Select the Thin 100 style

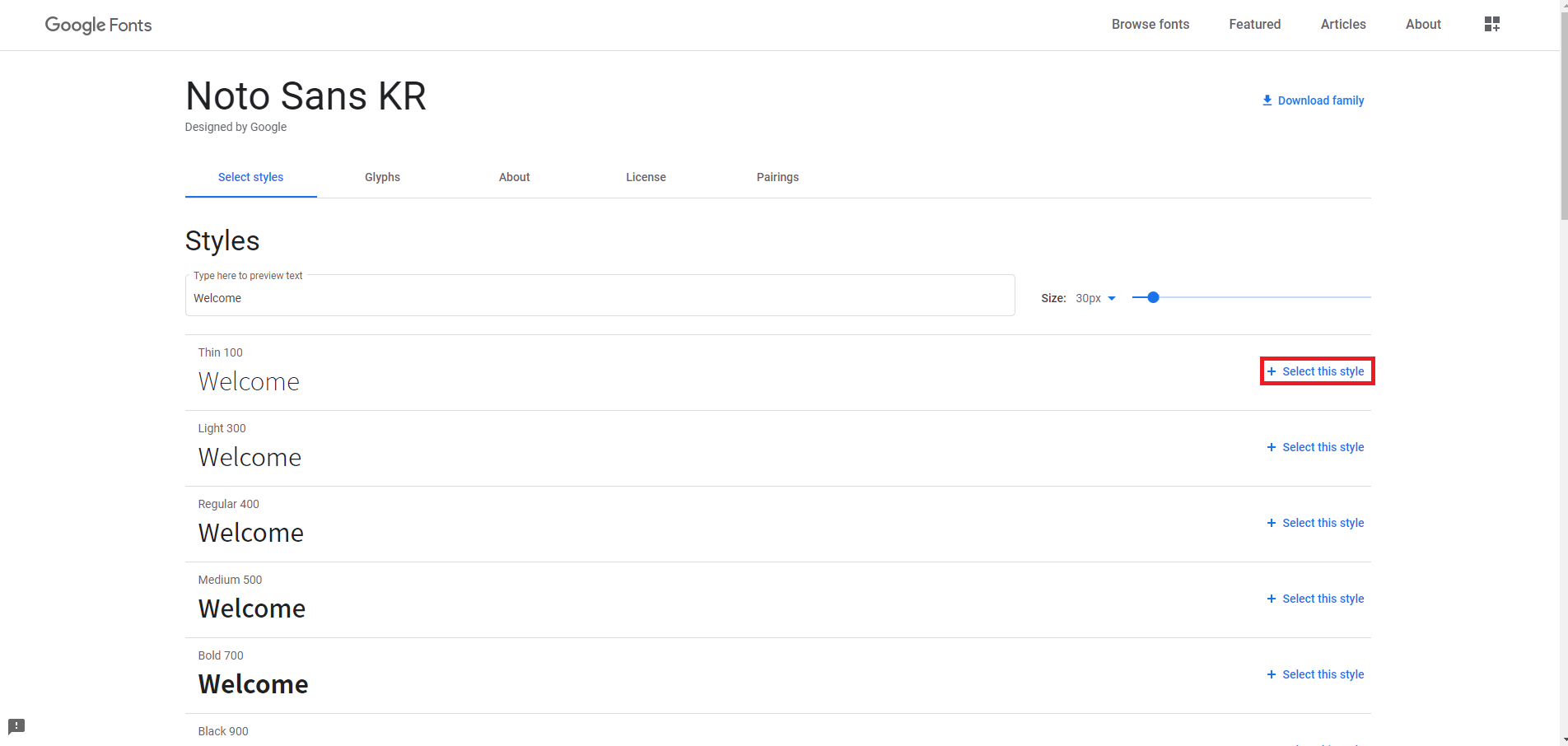[x=1316, y=371]
